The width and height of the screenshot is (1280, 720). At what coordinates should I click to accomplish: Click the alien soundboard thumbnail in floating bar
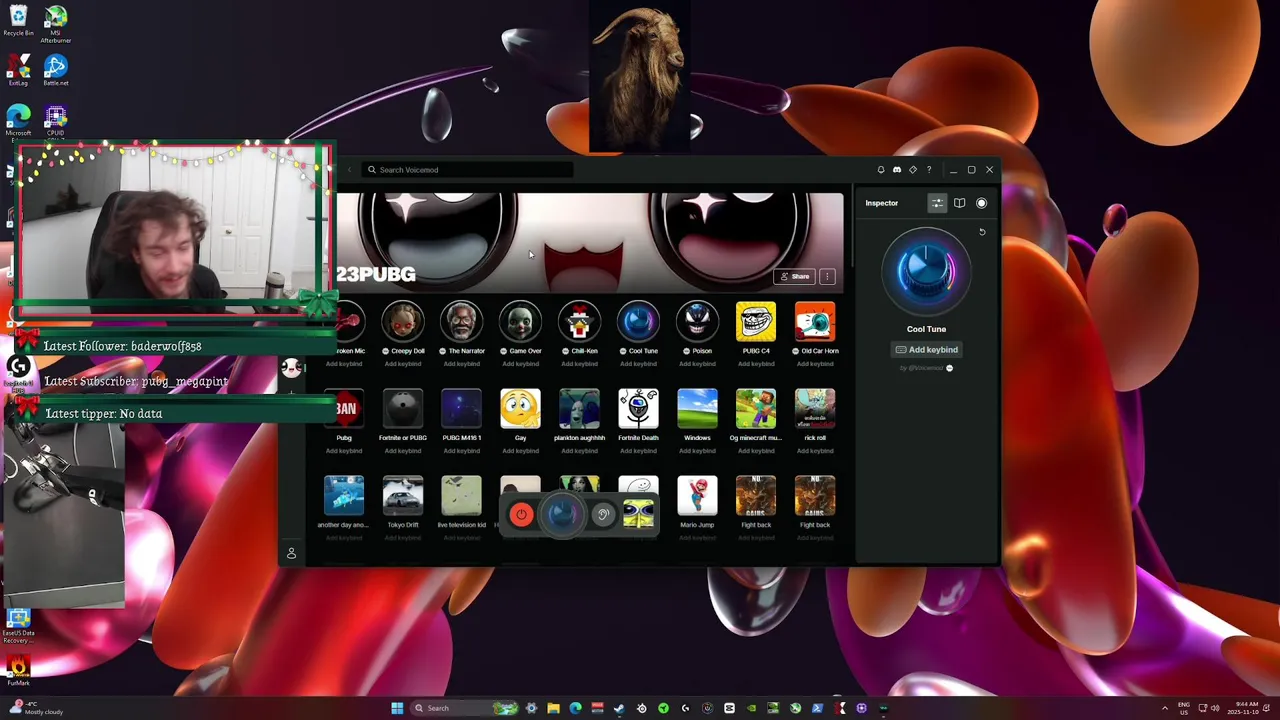pos(638,515)
